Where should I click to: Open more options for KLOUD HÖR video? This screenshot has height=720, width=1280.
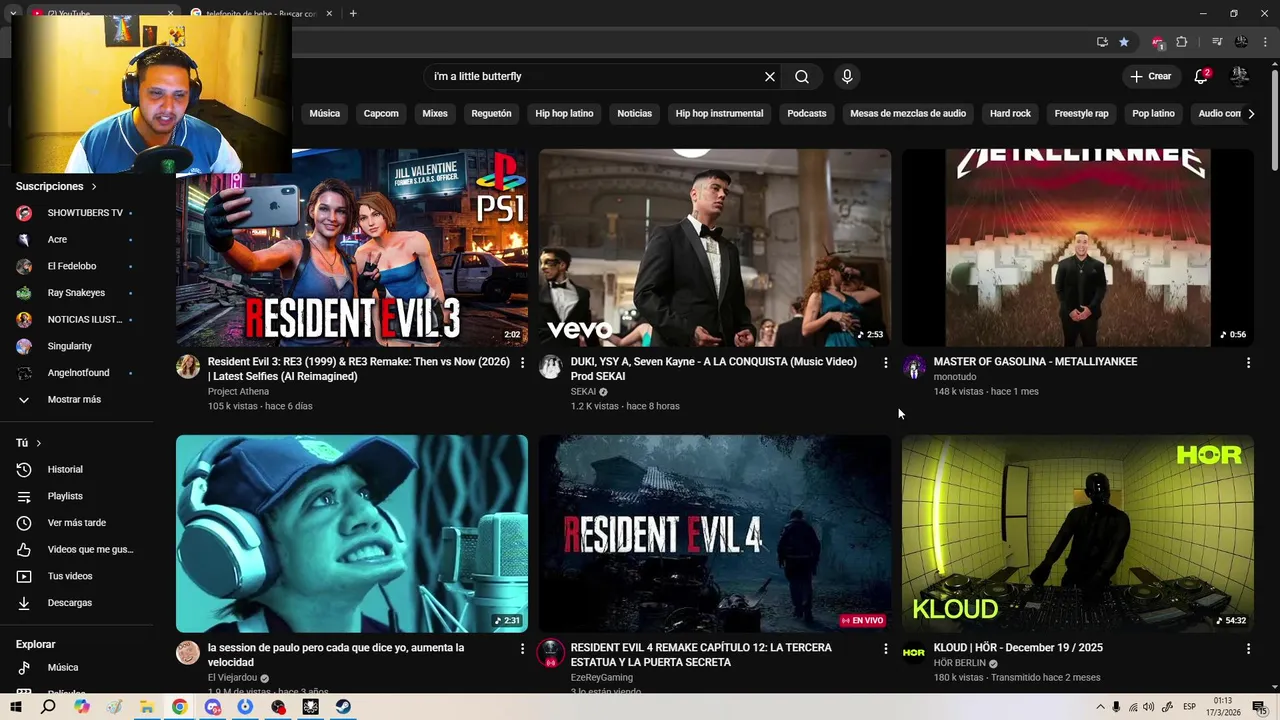tap(1248, 649)
